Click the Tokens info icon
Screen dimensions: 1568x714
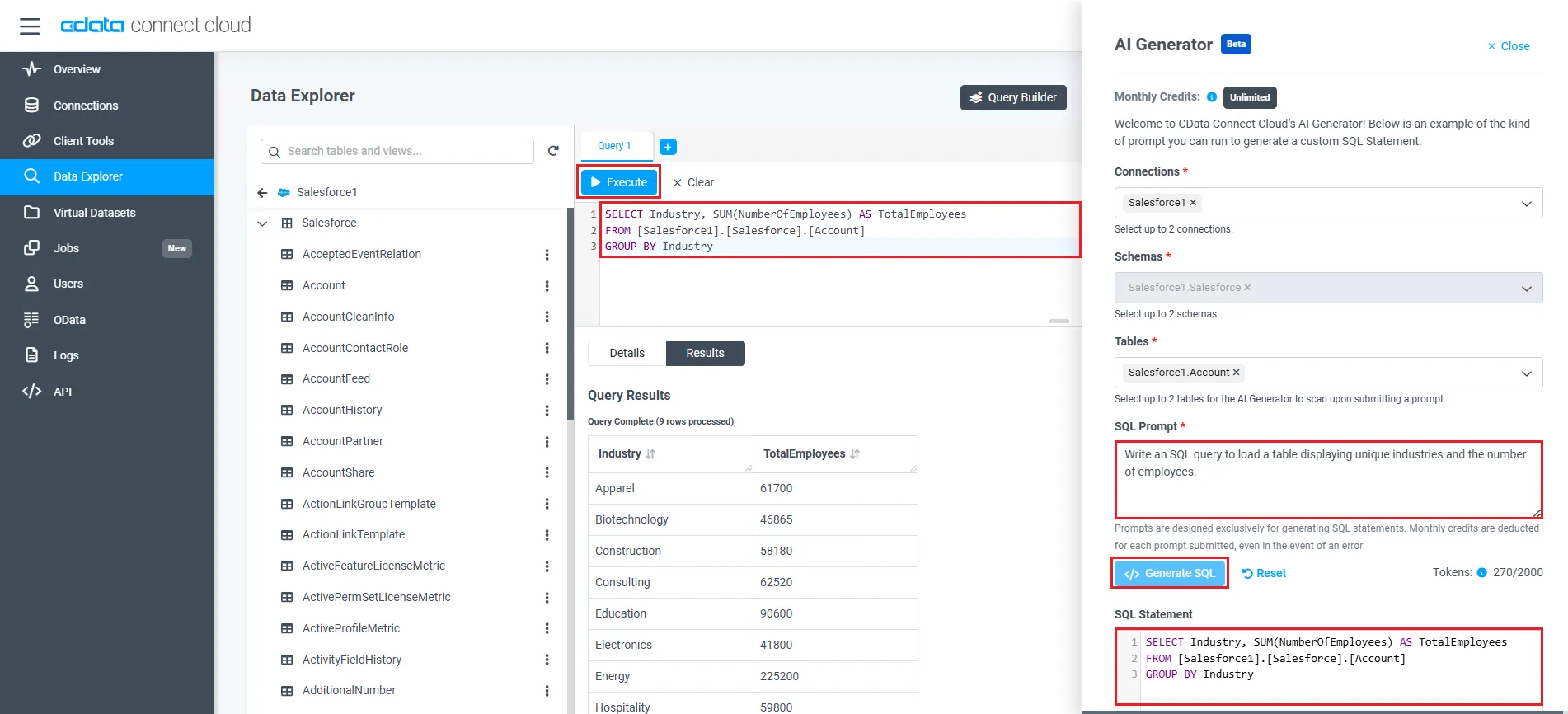1481,573
